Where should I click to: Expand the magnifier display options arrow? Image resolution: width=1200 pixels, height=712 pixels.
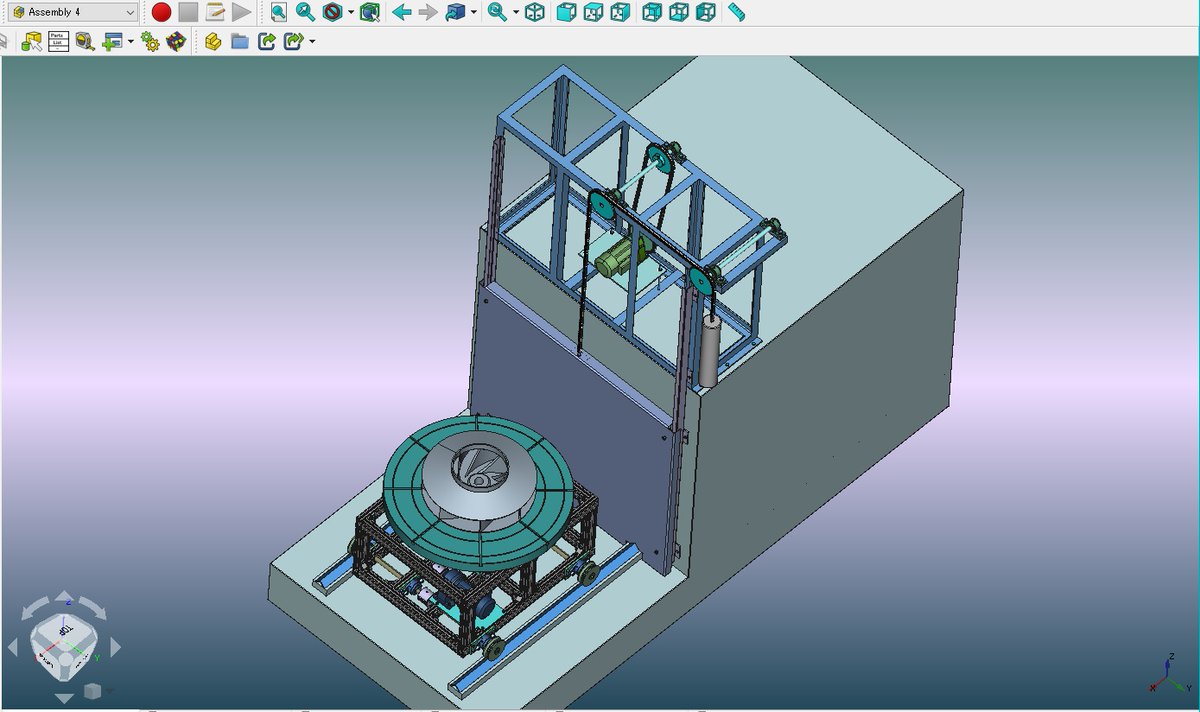tap(516, 13)
